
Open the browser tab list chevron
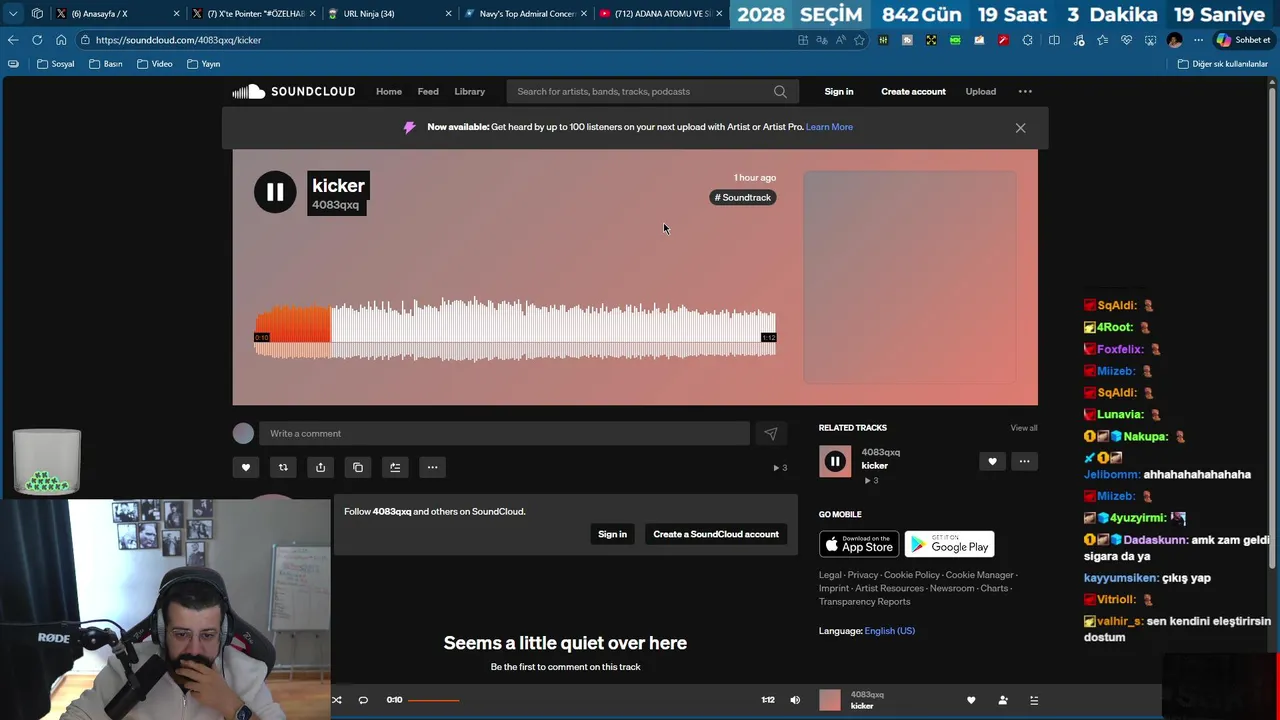13,14
